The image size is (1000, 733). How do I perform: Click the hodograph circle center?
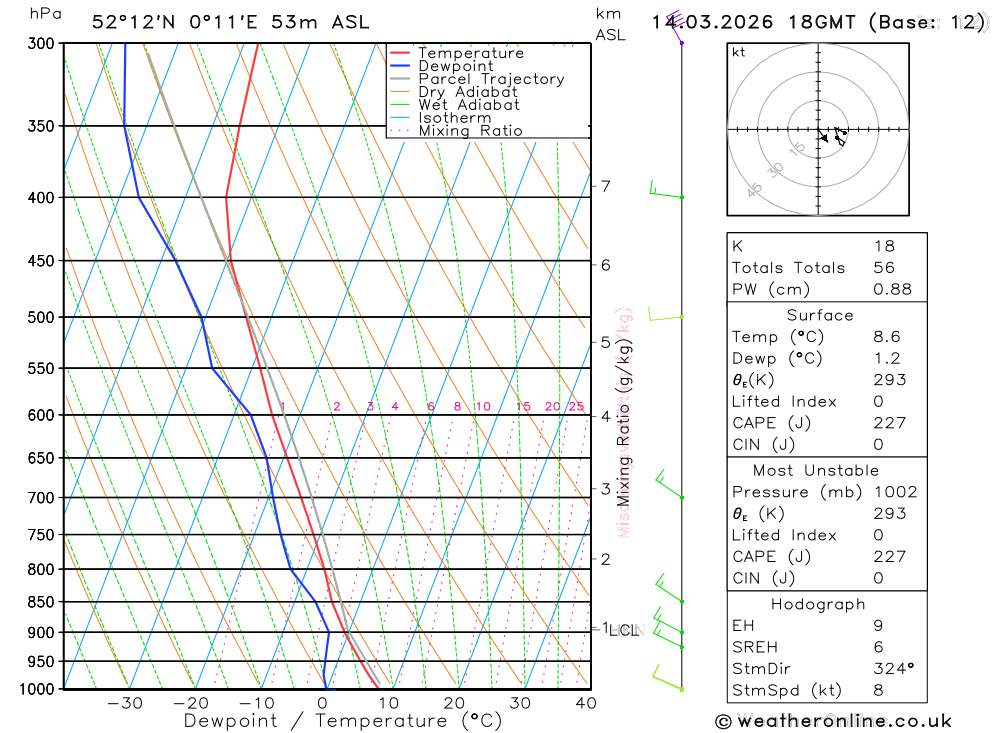818,130
